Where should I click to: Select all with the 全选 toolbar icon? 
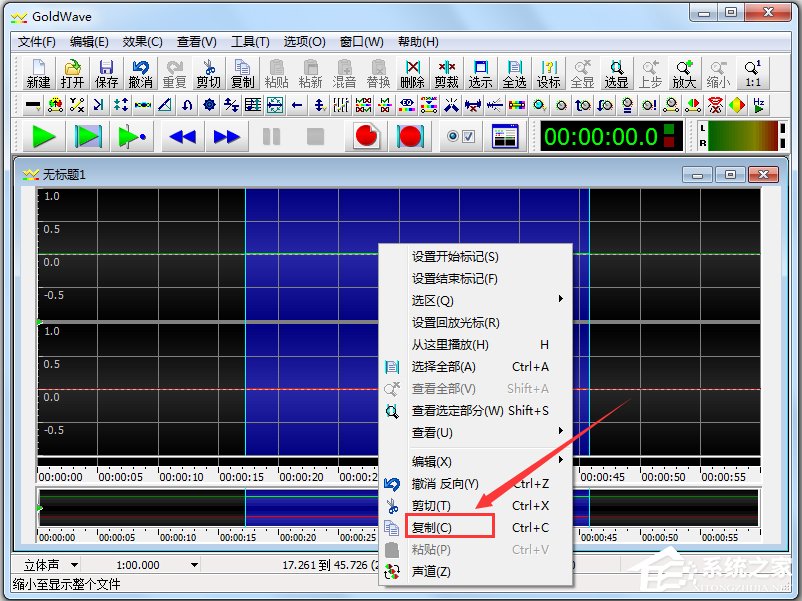(x=515, y=74)
